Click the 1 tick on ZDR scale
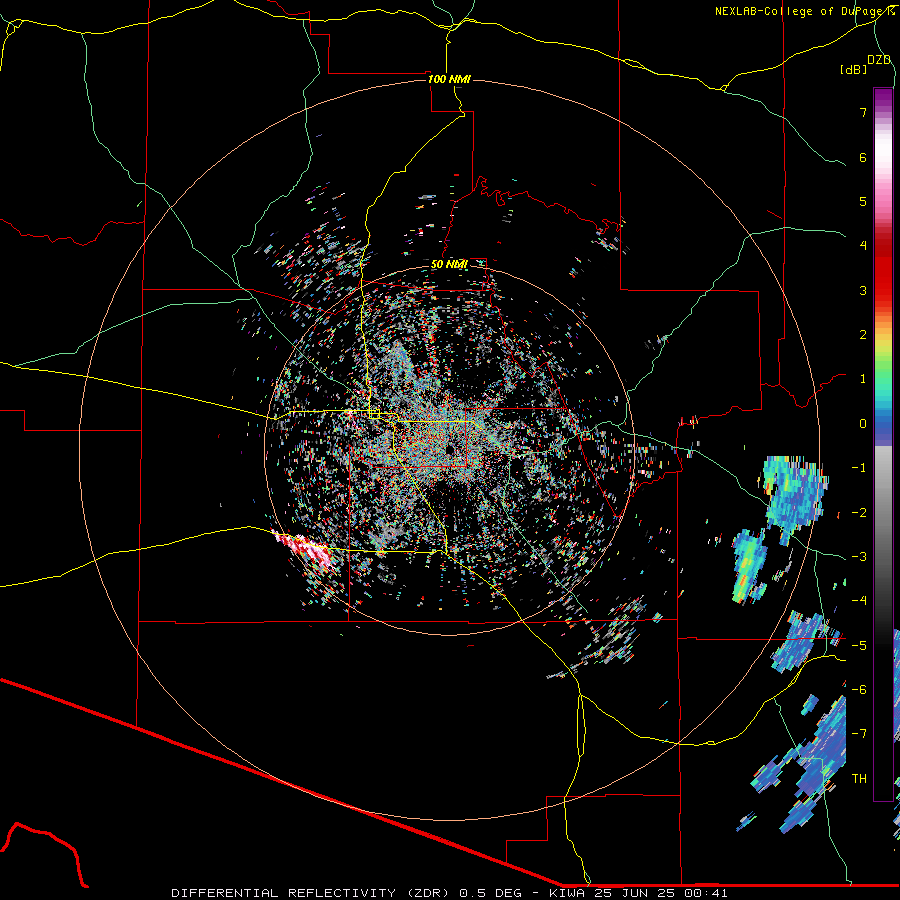The width and height of the screenshot is (900, 900). point(863,379)
